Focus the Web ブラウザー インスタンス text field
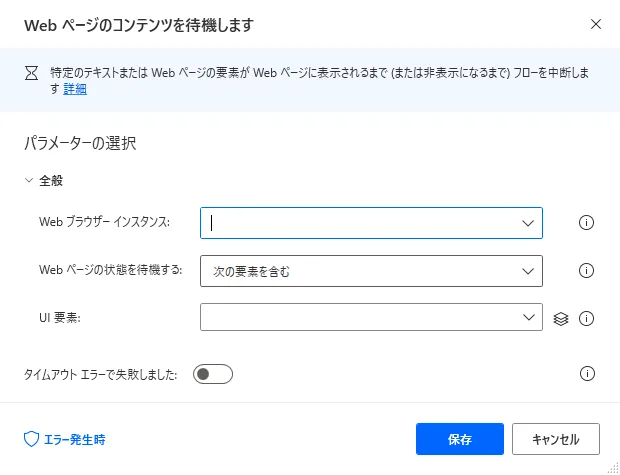Viewport: 620px width, 475px height. (x=360, y=223)
